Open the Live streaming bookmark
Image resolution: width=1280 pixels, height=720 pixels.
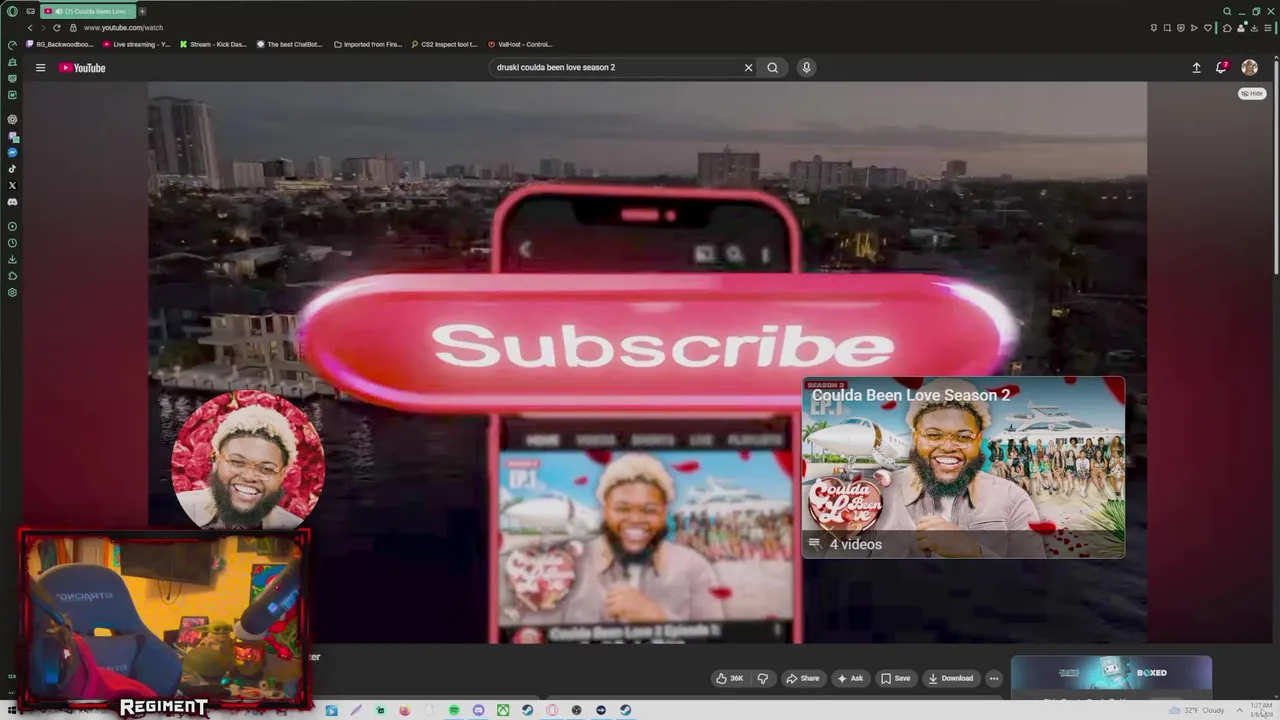point(136,44)
